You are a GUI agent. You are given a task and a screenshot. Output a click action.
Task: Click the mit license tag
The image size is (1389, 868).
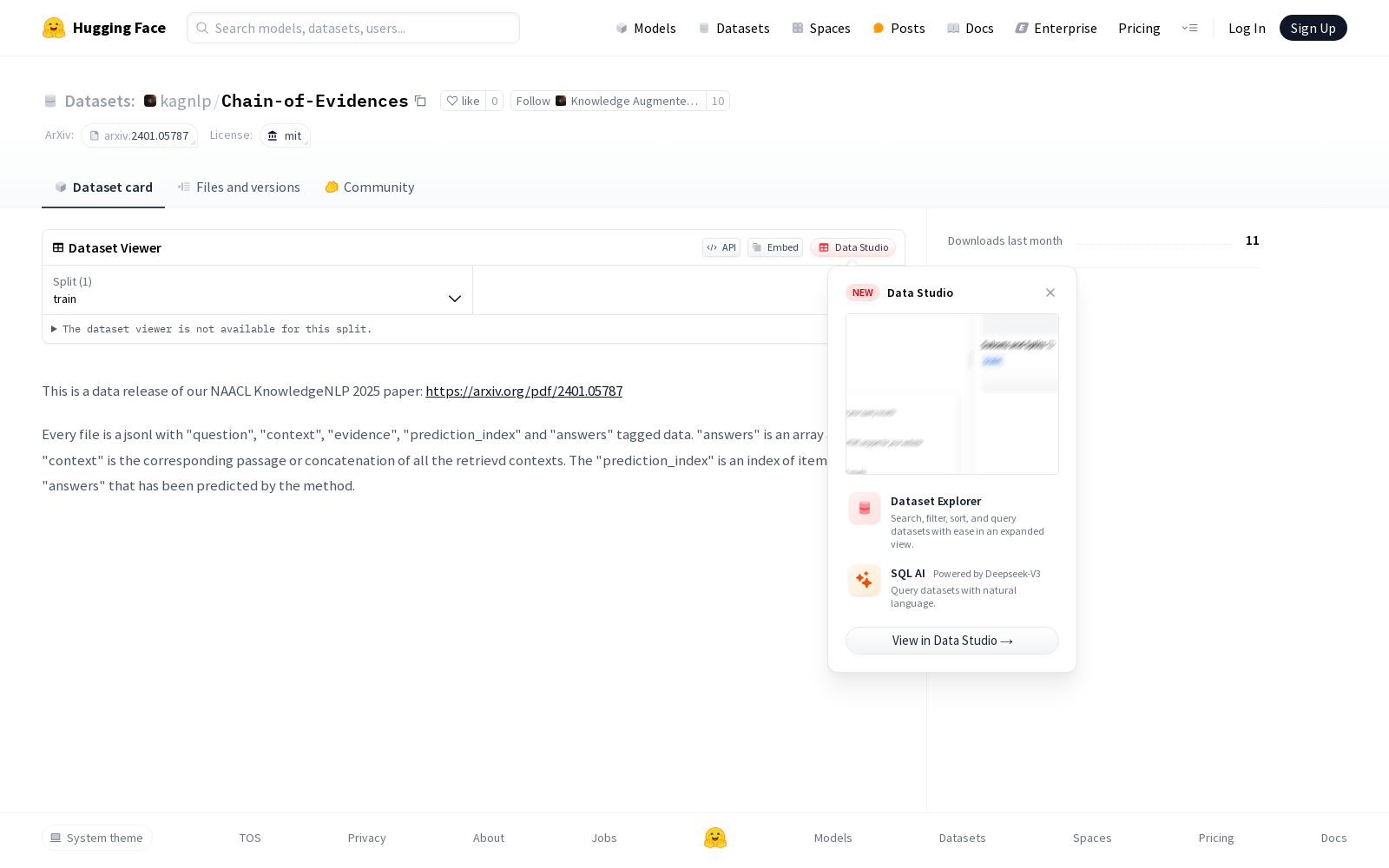[285, 135]
